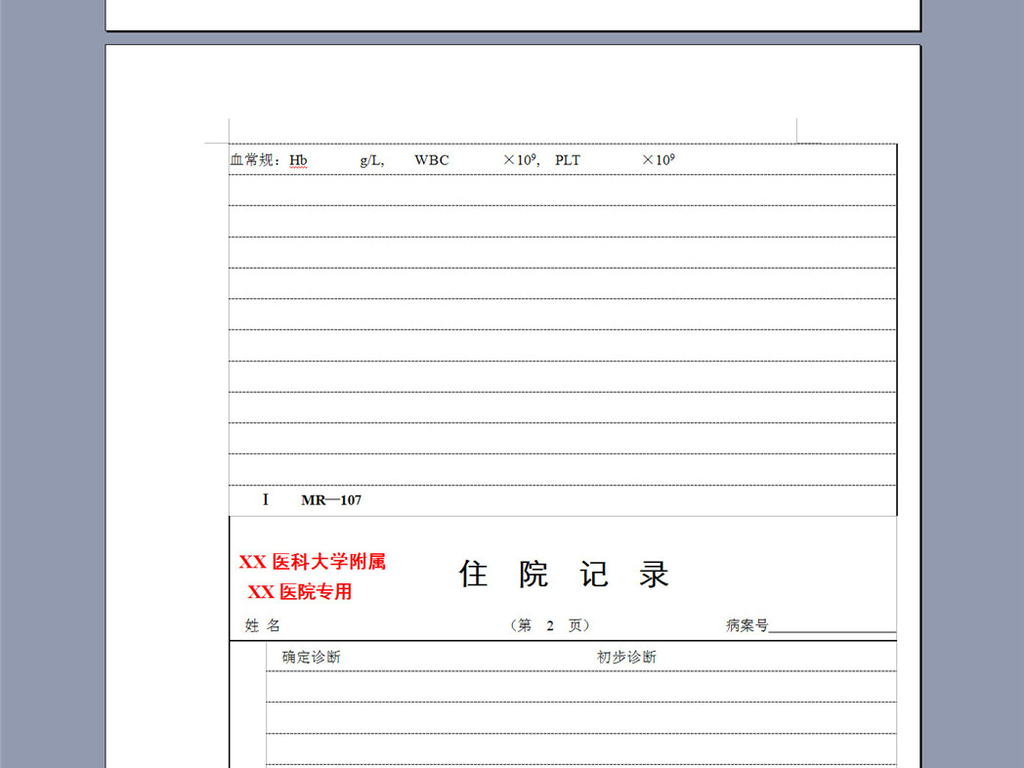This screenshot has width=1024, height=768.
Task: Click the WBC label in blood test line
Action: pos(432,160)
